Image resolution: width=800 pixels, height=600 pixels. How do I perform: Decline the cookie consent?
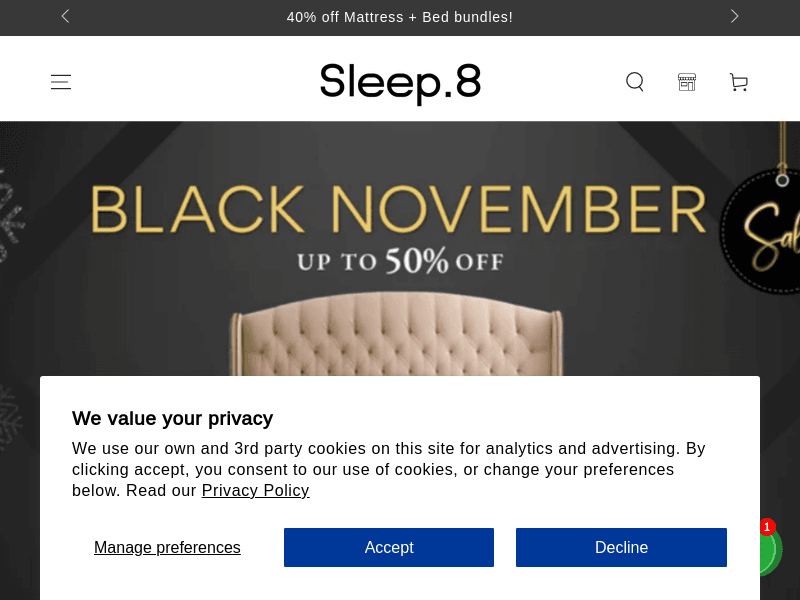(621, 547)
